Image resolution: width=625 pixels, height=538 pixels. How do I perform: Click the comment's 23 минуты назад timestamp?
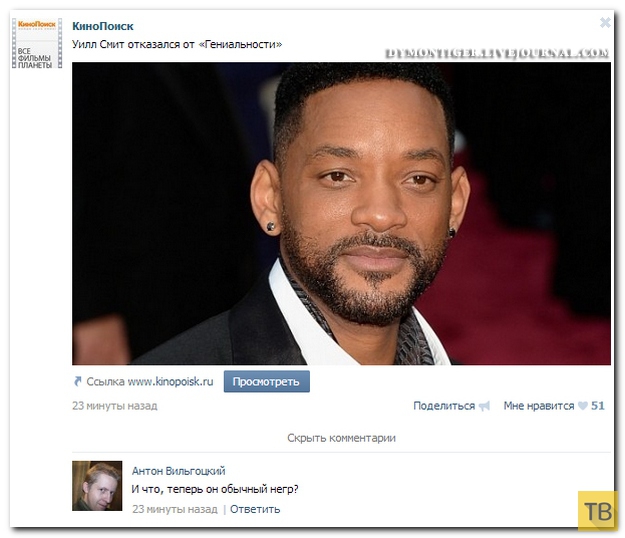[x=175, y=509]
